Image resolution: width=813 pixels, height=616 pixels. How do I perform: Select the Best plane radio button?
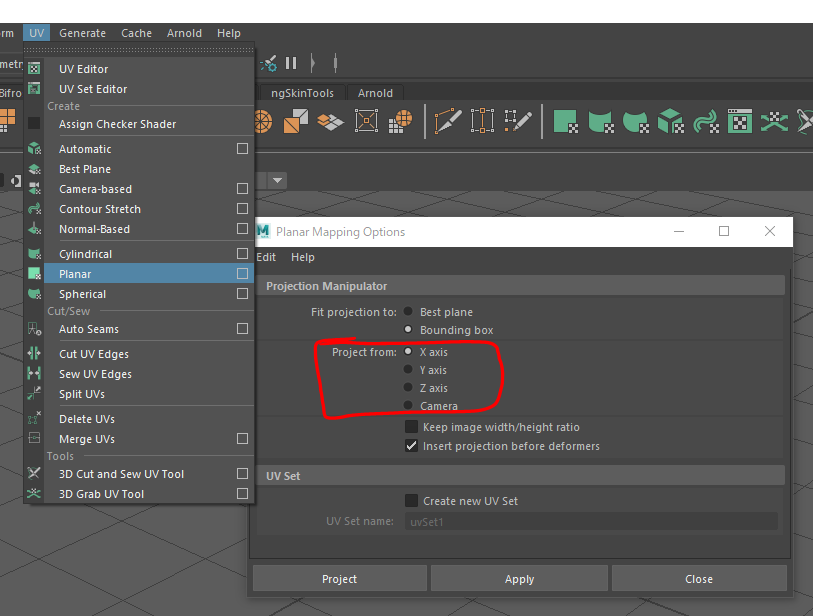click(x=408, y=312)
